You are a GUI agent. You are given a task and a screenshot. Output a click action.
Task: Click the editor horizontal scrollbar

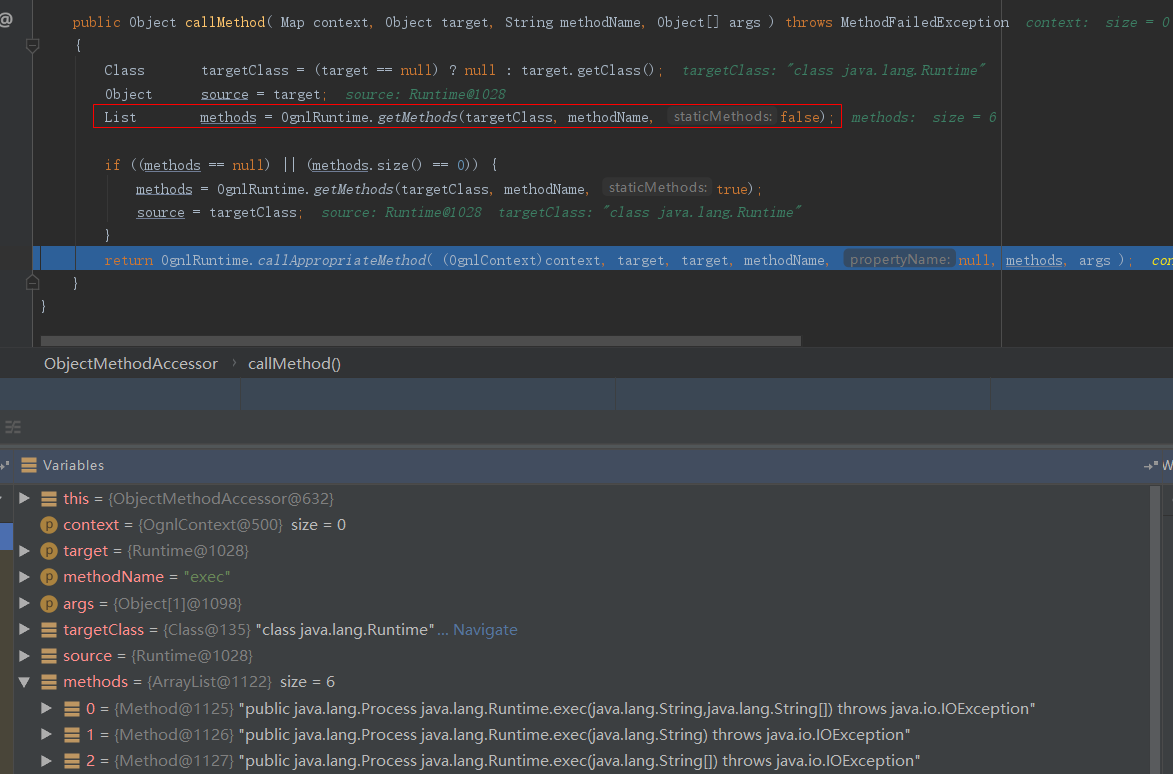pyautogui.click(x=420, y=341)
